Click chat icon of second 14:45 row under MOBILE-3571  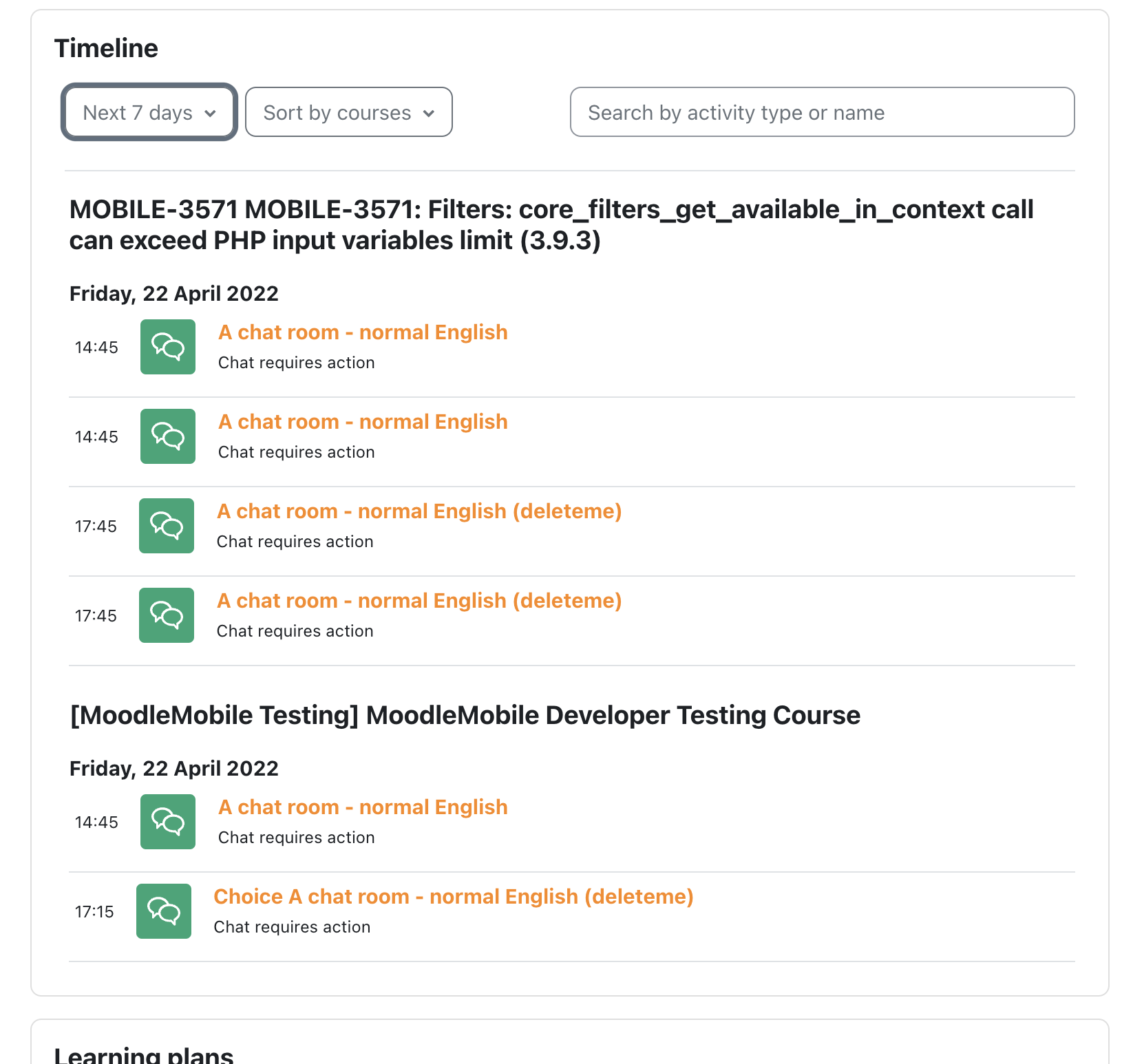tap(168, 436)
